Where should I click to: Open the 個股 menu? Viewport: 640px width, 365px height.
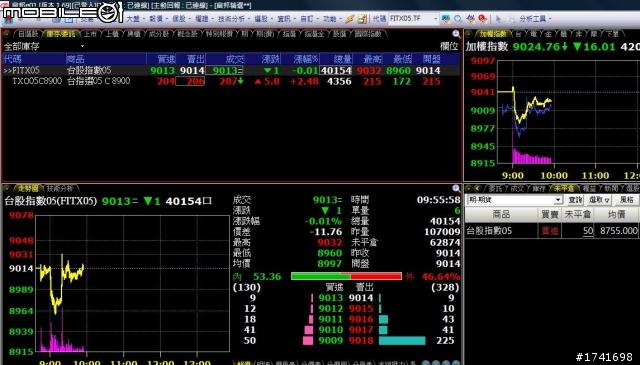(x=181, y=19)
